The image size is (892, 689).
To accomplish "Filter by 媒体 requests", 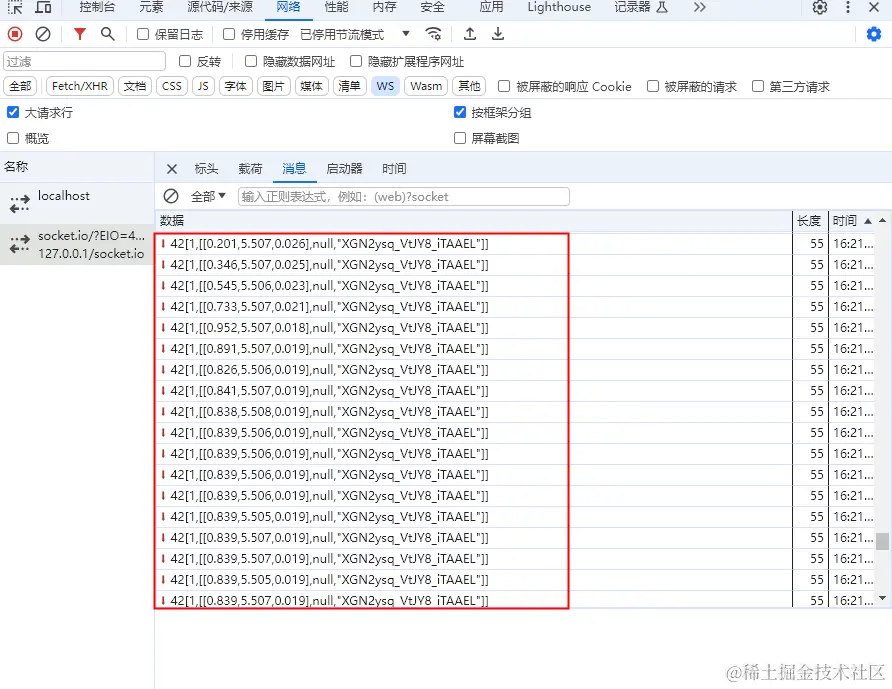I will click(x=311, y=86).
